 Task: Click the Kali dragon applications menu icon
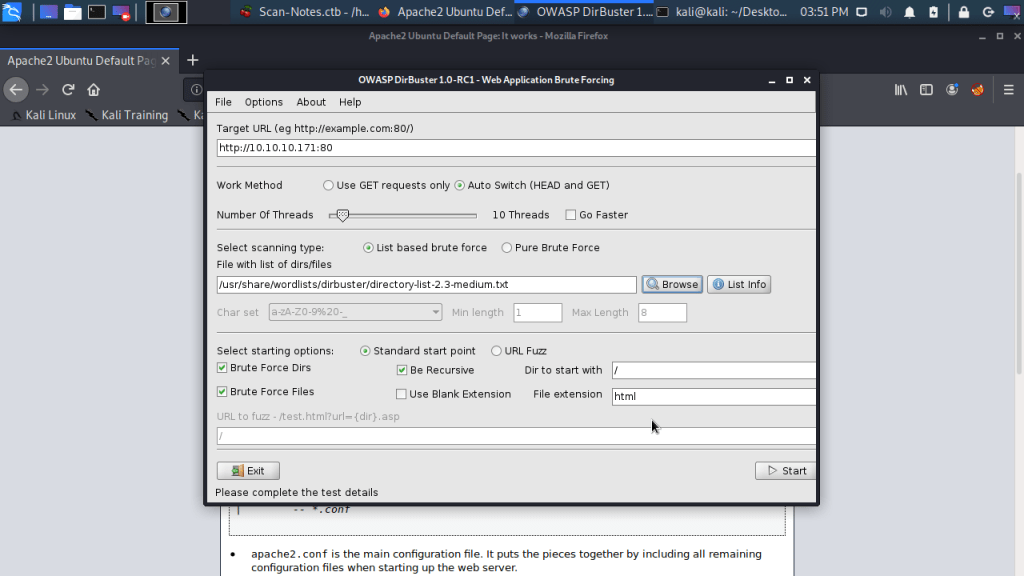[12, 12]
